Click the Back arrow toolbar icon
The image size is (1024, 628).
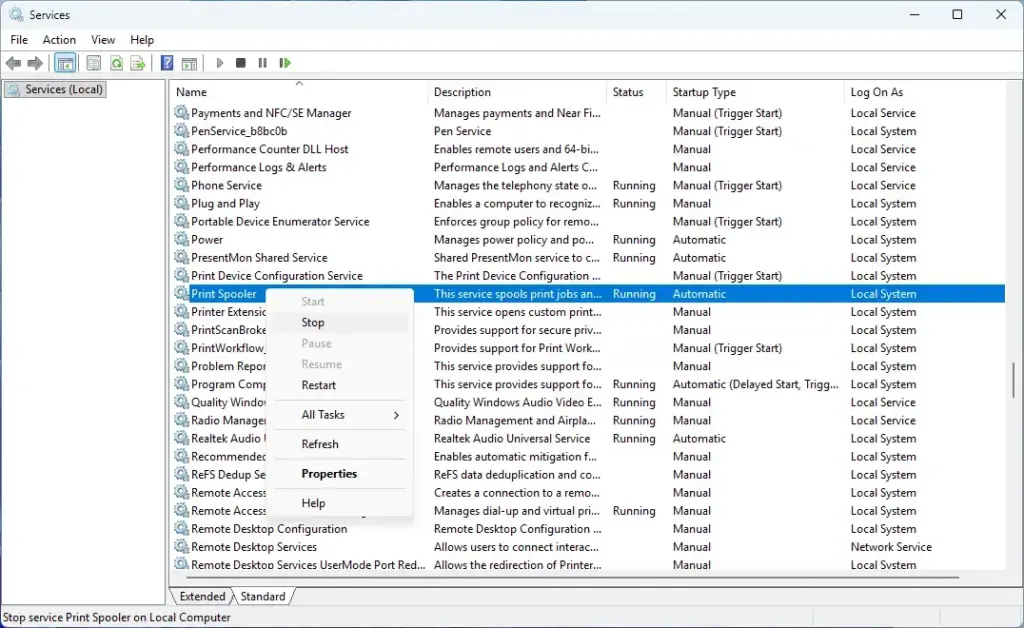(x=13, y=63)
